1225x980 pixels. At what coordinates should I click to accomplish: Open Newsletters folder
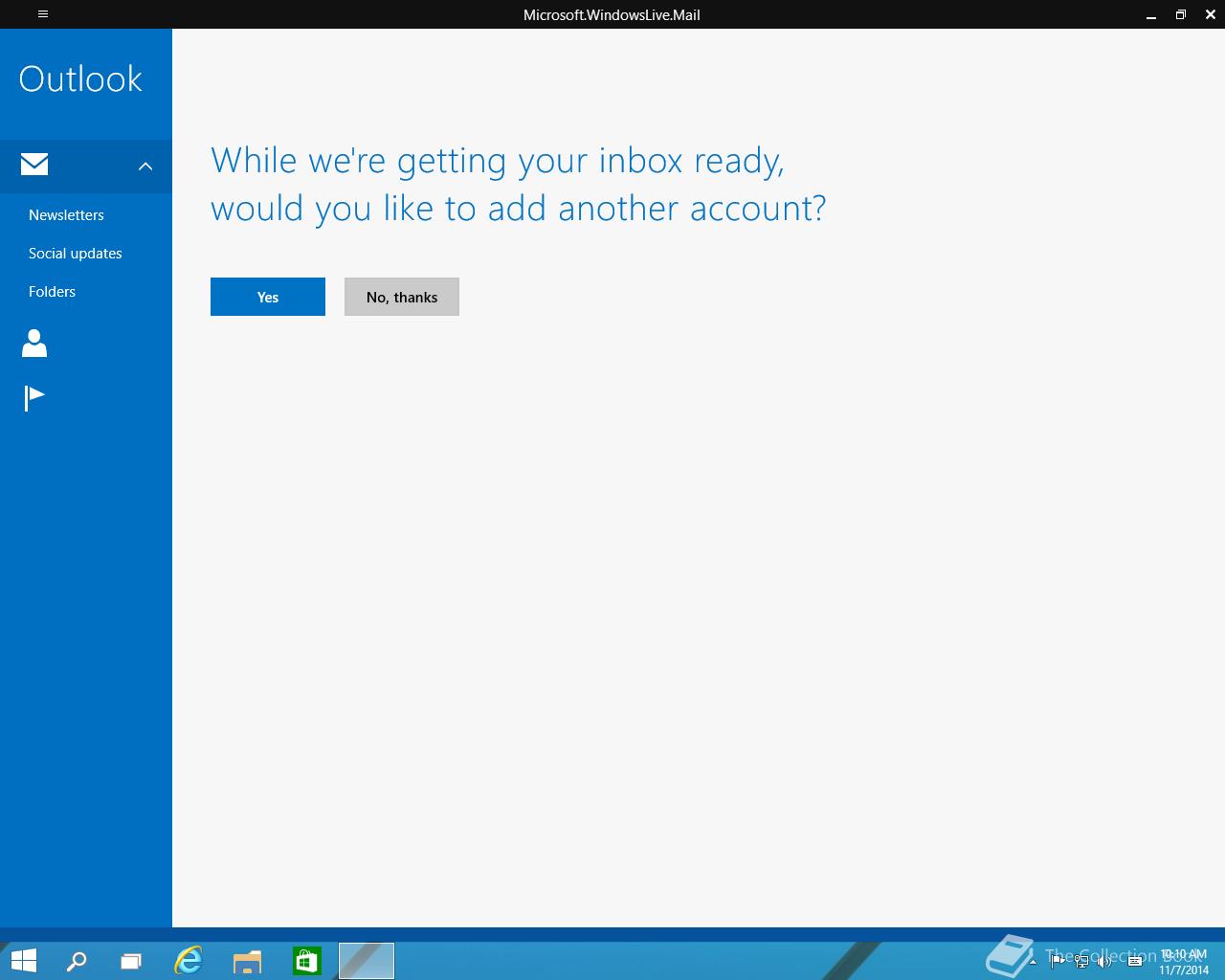(66, 215)
